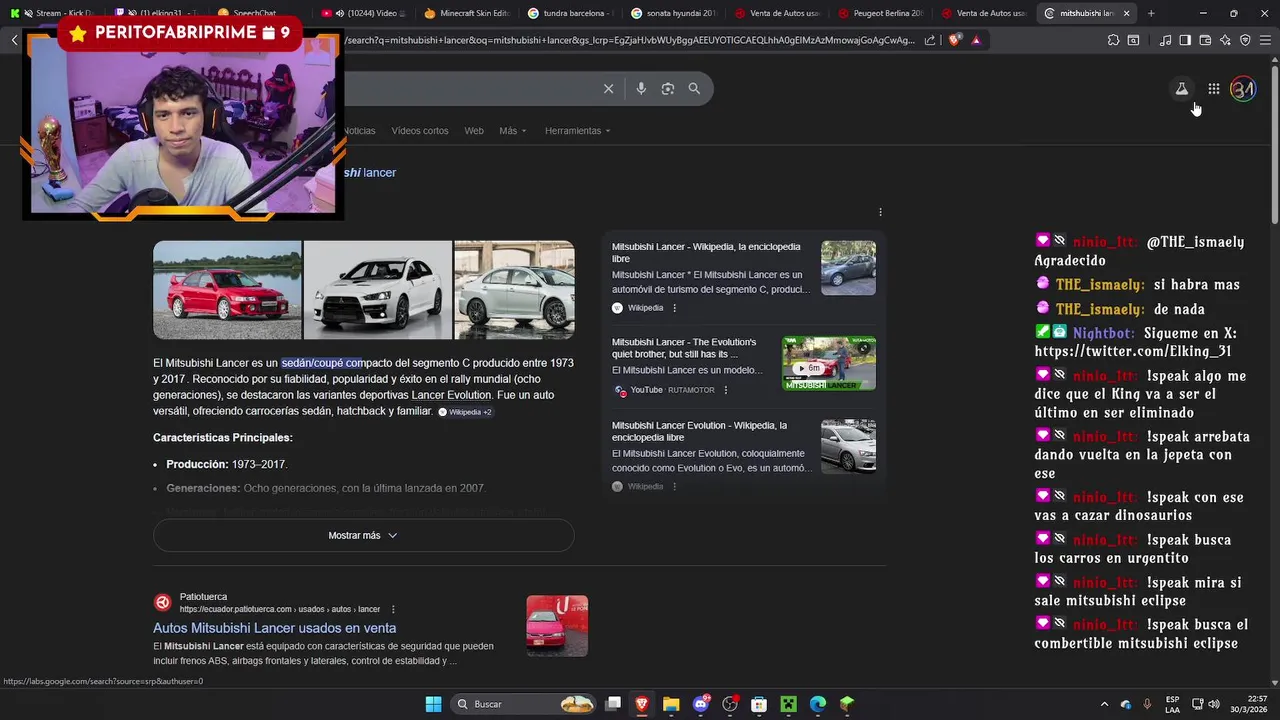Open options for RUTAMOTOR YouTube source
The height and width of the screenshot is (720, 1280).
click(726, 390)
